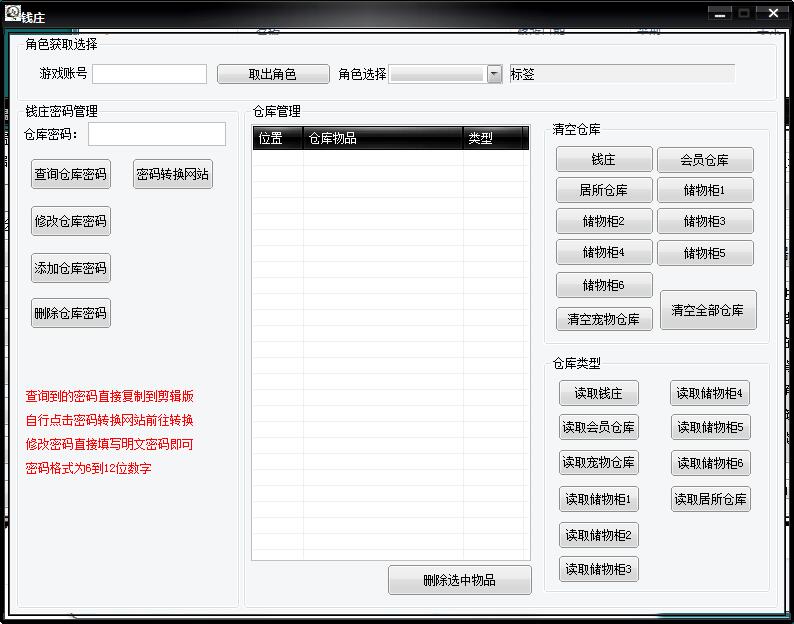The height and width of the screenshot is (624, 794).
Task: Click the 居所仓库 clear button
Action: pos(603,190)
